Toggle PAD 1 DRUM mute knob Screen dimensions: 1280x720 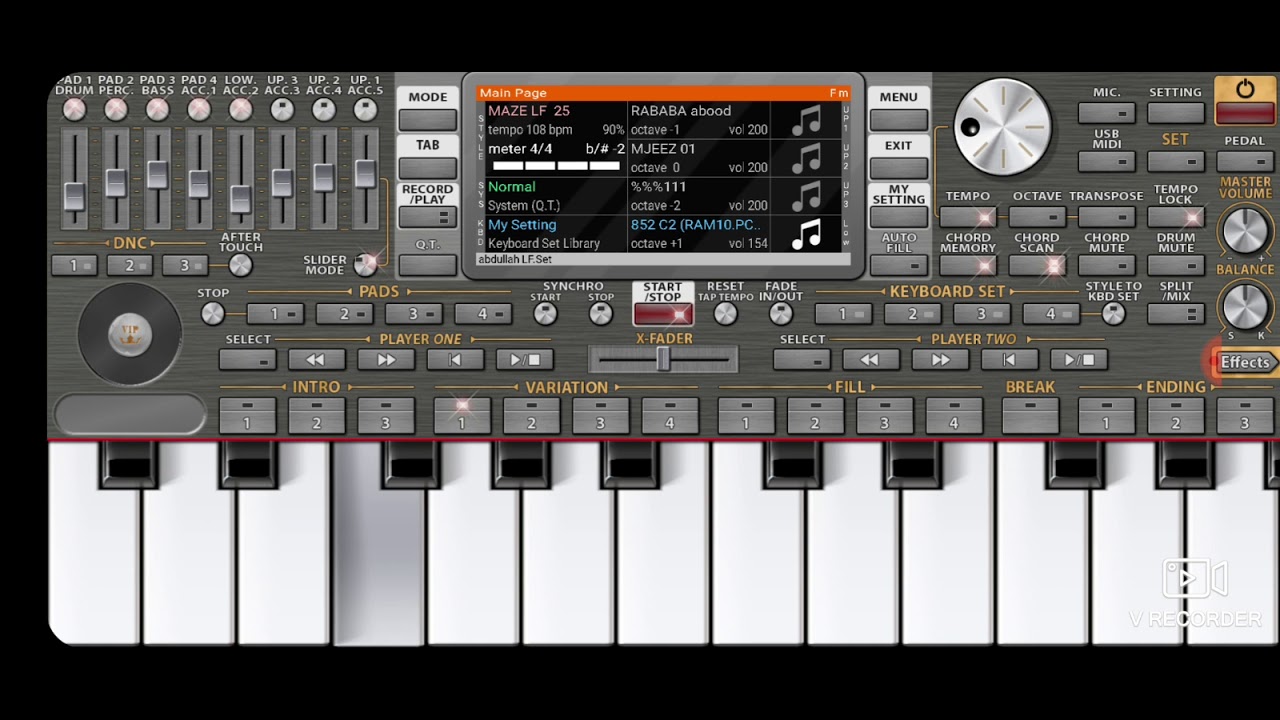click(74, 110)
